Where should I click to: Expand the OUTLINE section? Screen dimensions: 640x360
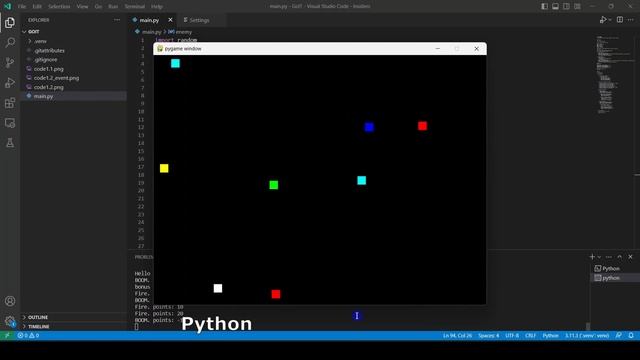pyautogui.click(x=73, y=317)
